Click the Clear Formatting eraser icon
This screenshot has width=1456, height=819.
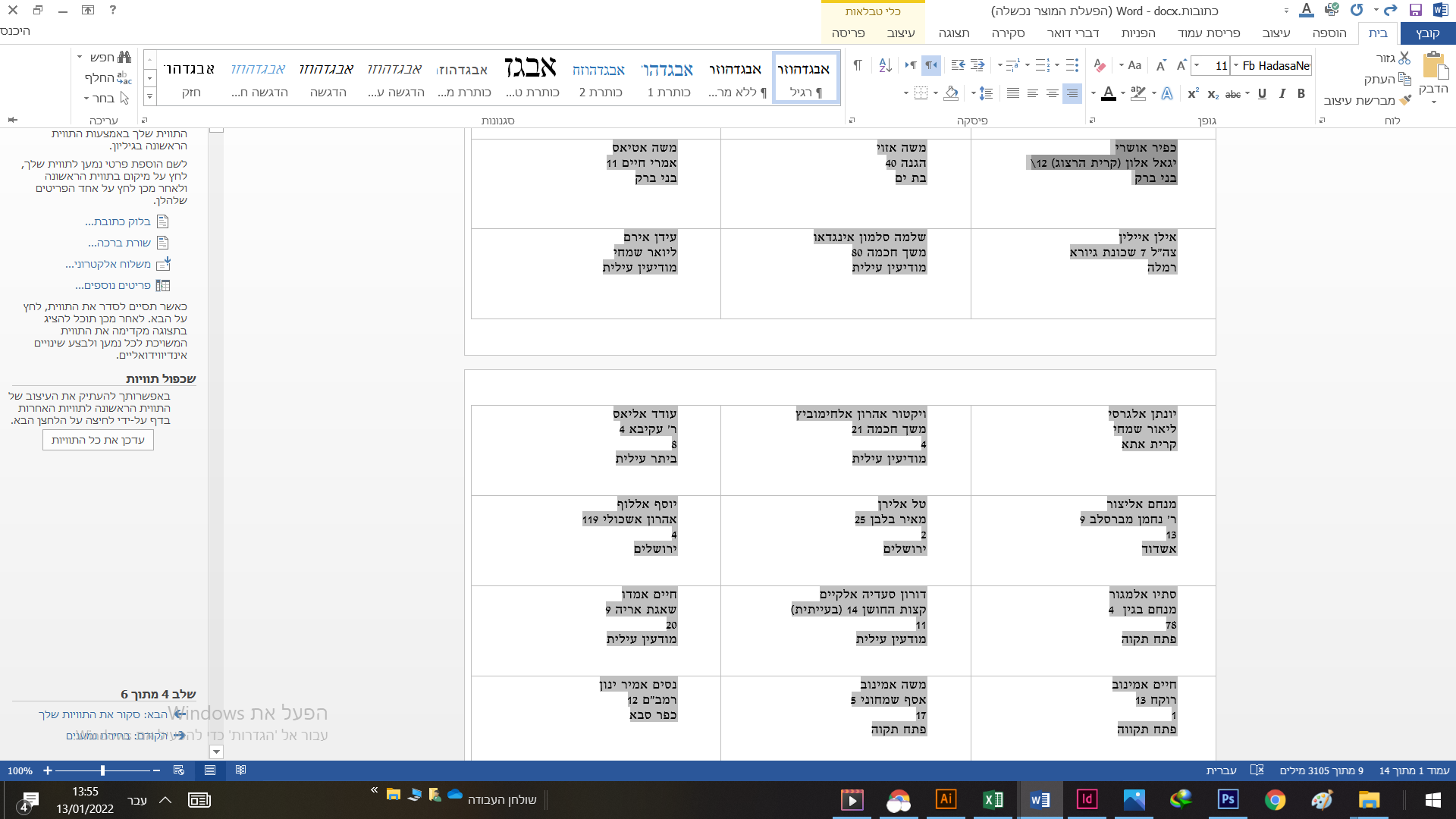click(1100, 66)
